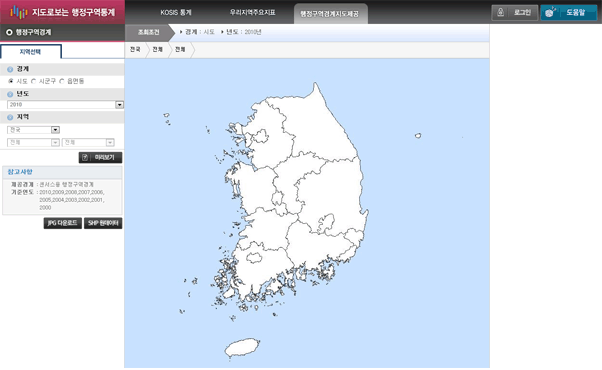Viewport: 602px width, 370px height.
Task: Select the 읍면동 boundary radio button
Action: coord(62,81)
